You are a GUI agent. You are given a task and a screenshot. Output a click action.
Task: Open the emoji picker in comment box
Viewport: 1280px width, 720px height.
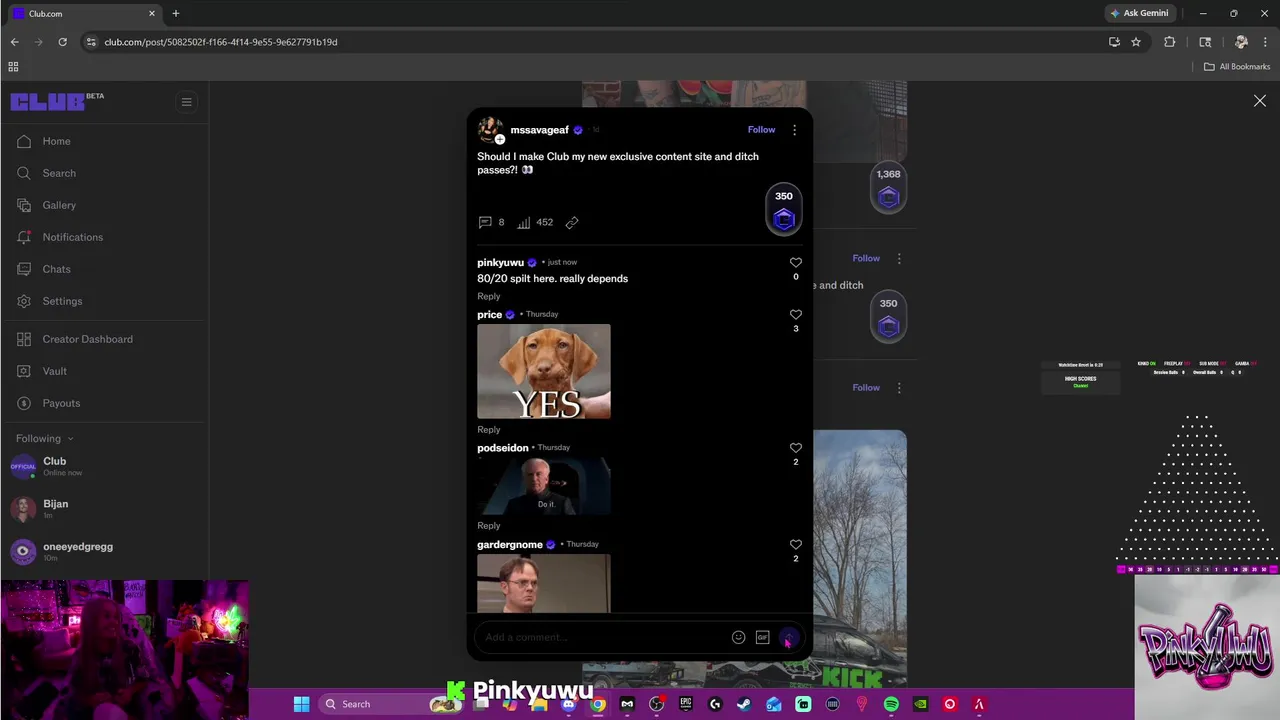click(738, 637)
